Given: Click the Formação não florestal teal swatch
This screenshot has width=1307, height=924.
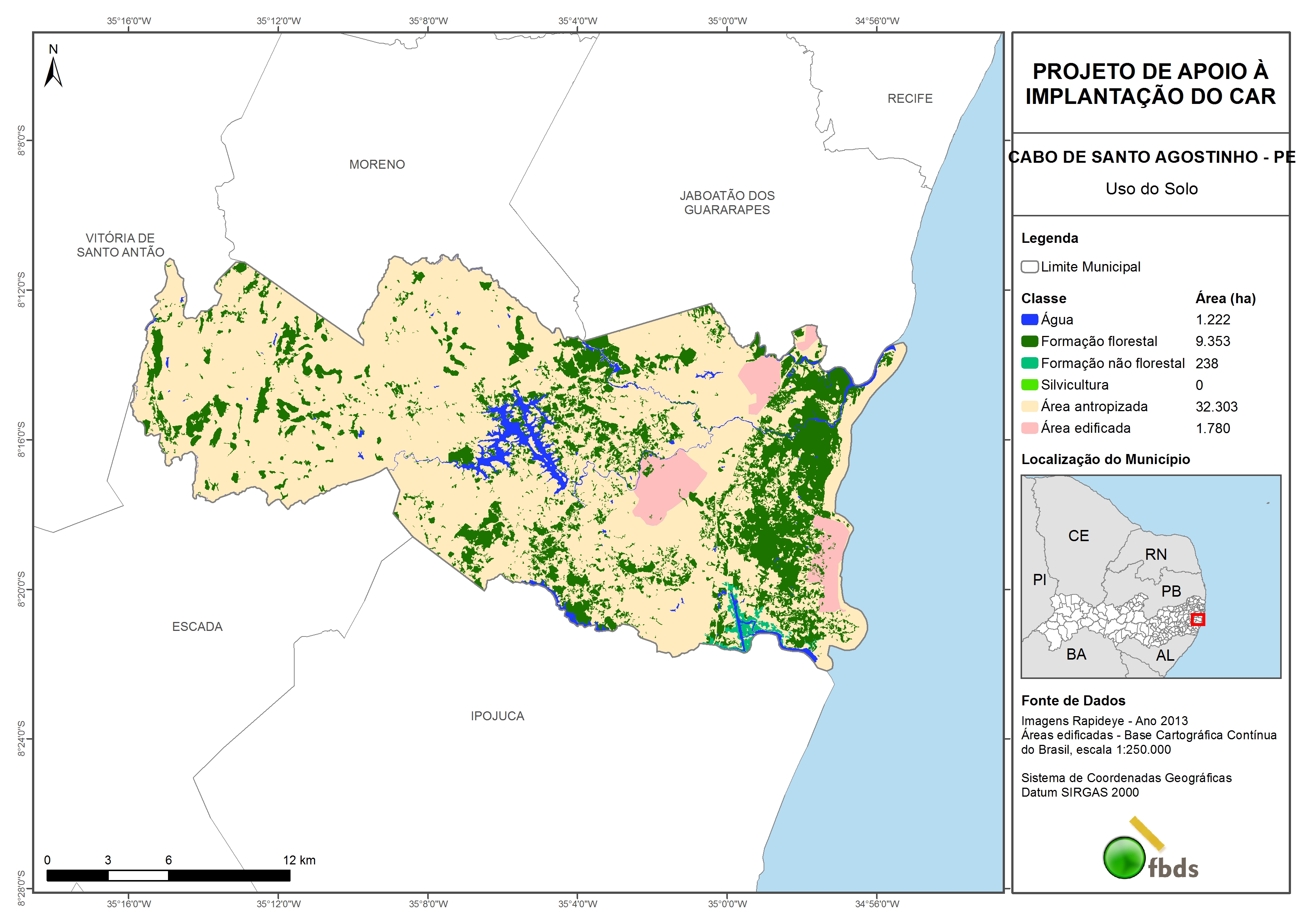Looking at the screenshot, I should [1029, 363].
